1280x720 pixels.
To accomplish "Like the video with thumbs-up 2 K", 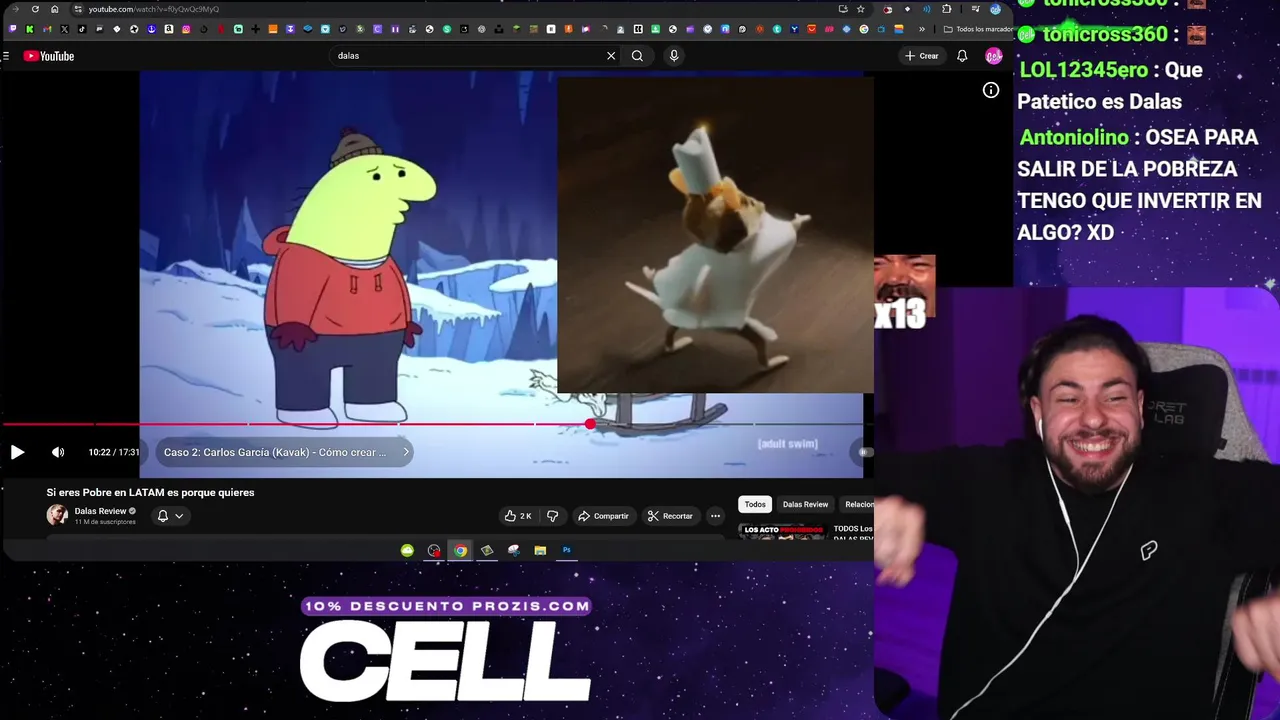I will 518,516.
